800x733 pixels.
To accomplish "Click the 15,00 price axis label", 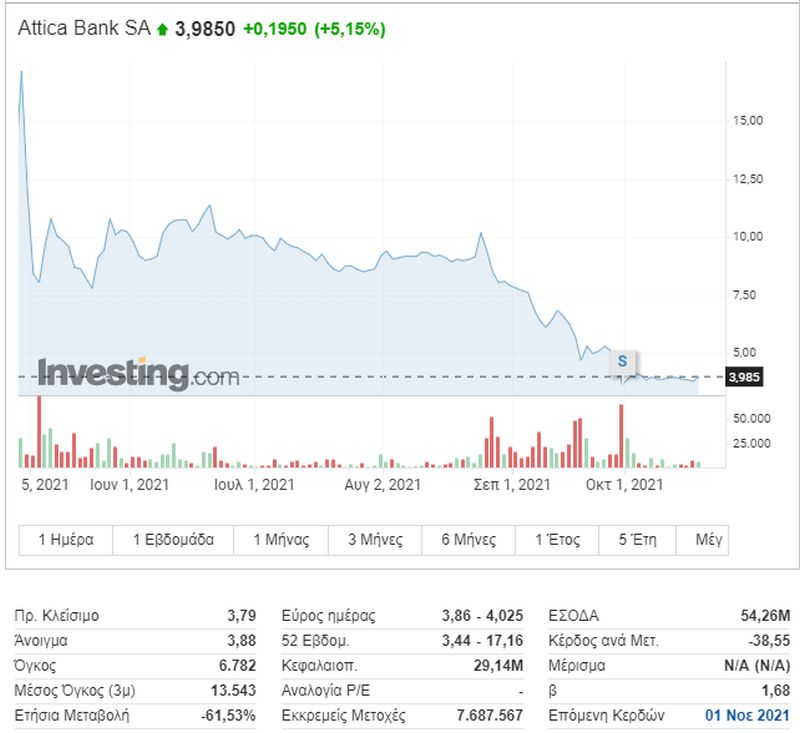I will tap(748, 120).
